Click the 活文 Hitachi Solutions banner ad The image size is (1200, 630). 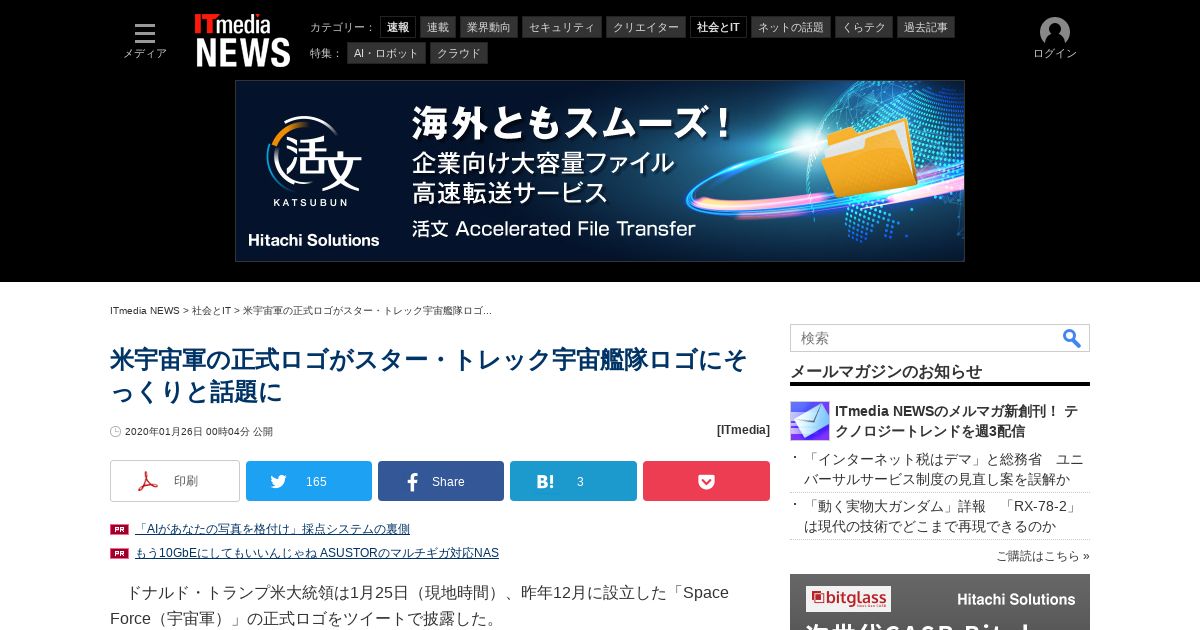point(600,171)
